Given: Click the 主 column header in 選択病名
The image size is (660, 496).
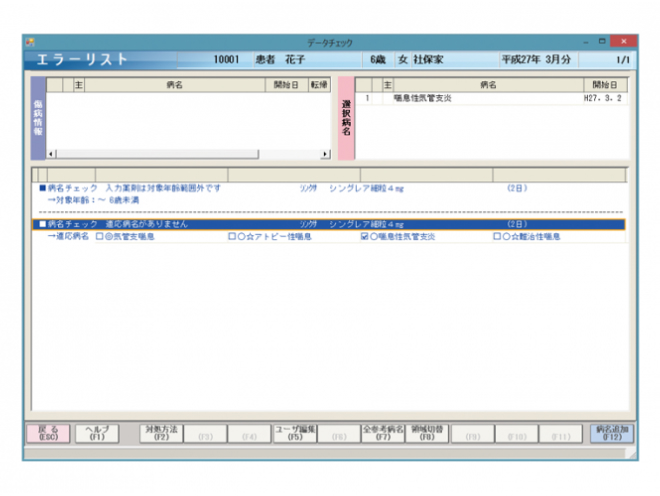Looking at the screenshot, I should tap(388, 85).
